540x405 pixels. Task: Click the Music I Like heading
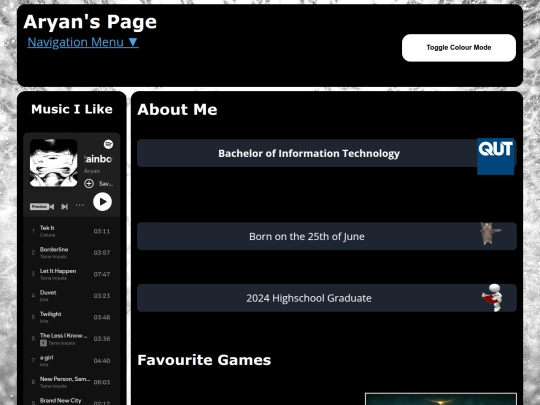tap(72, 109)
